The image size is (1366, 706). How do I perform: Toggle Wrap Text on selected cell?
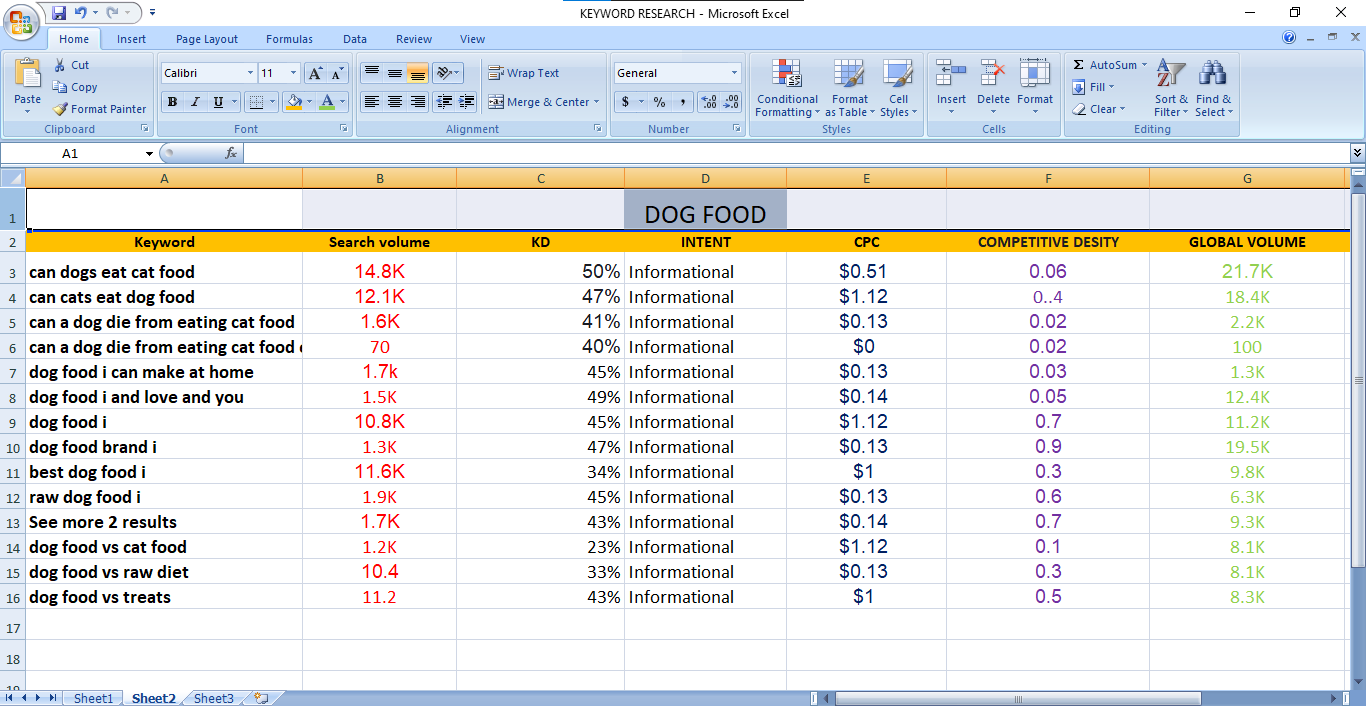[x=523, y=73]
